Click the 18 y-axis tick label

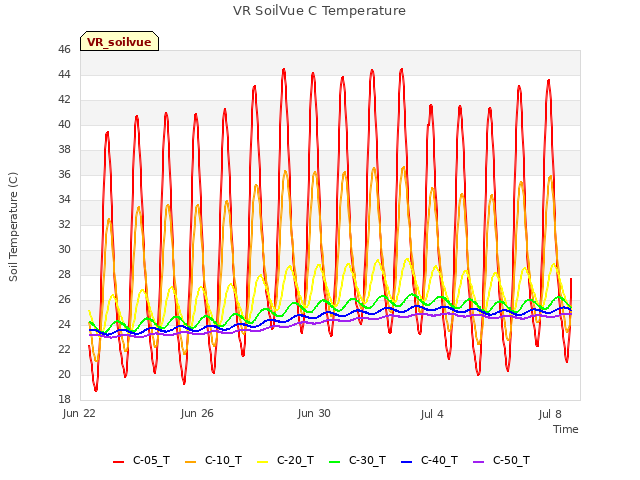[x=64, y=399]
